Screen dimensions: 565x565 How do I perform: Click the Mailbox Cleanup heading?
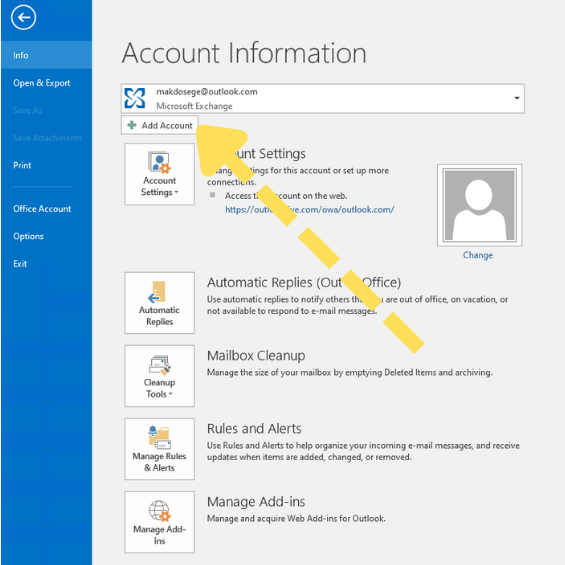[256, 356]
